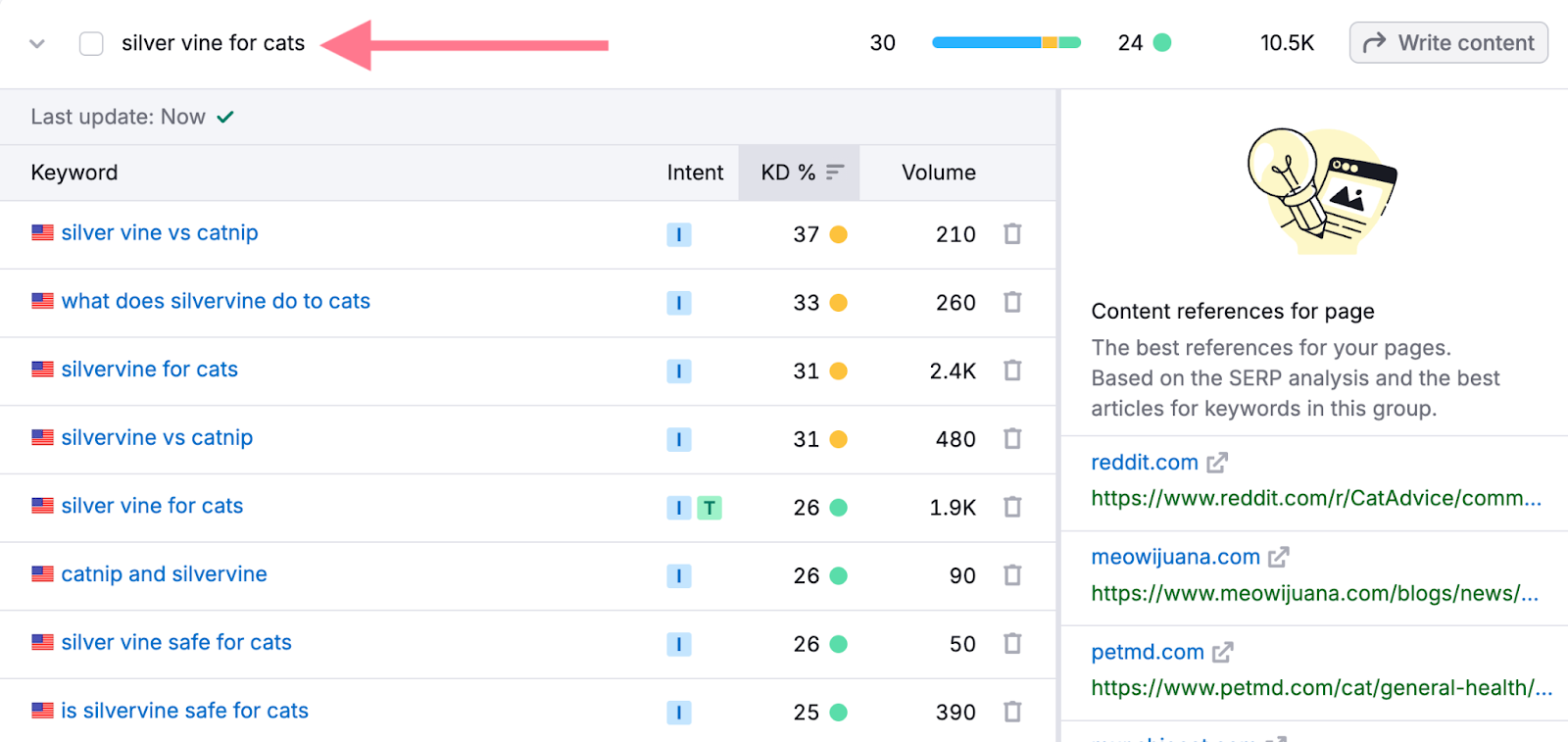The image size is (1568, 742).
Task: Sort by KD % column header
Action: 787,173
